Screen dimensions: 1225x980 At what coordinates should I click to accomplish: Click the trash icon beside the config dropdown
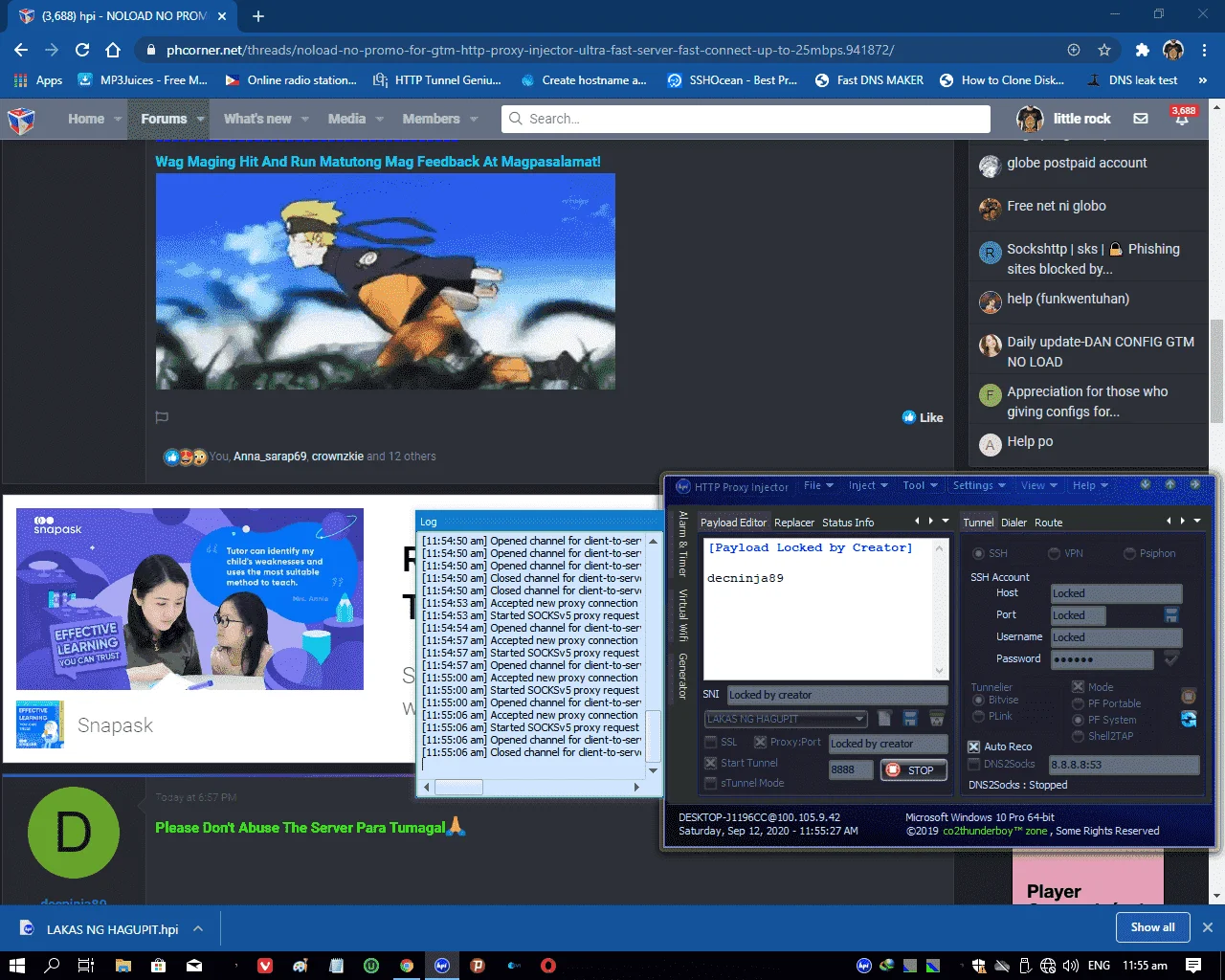pos(936,719)
